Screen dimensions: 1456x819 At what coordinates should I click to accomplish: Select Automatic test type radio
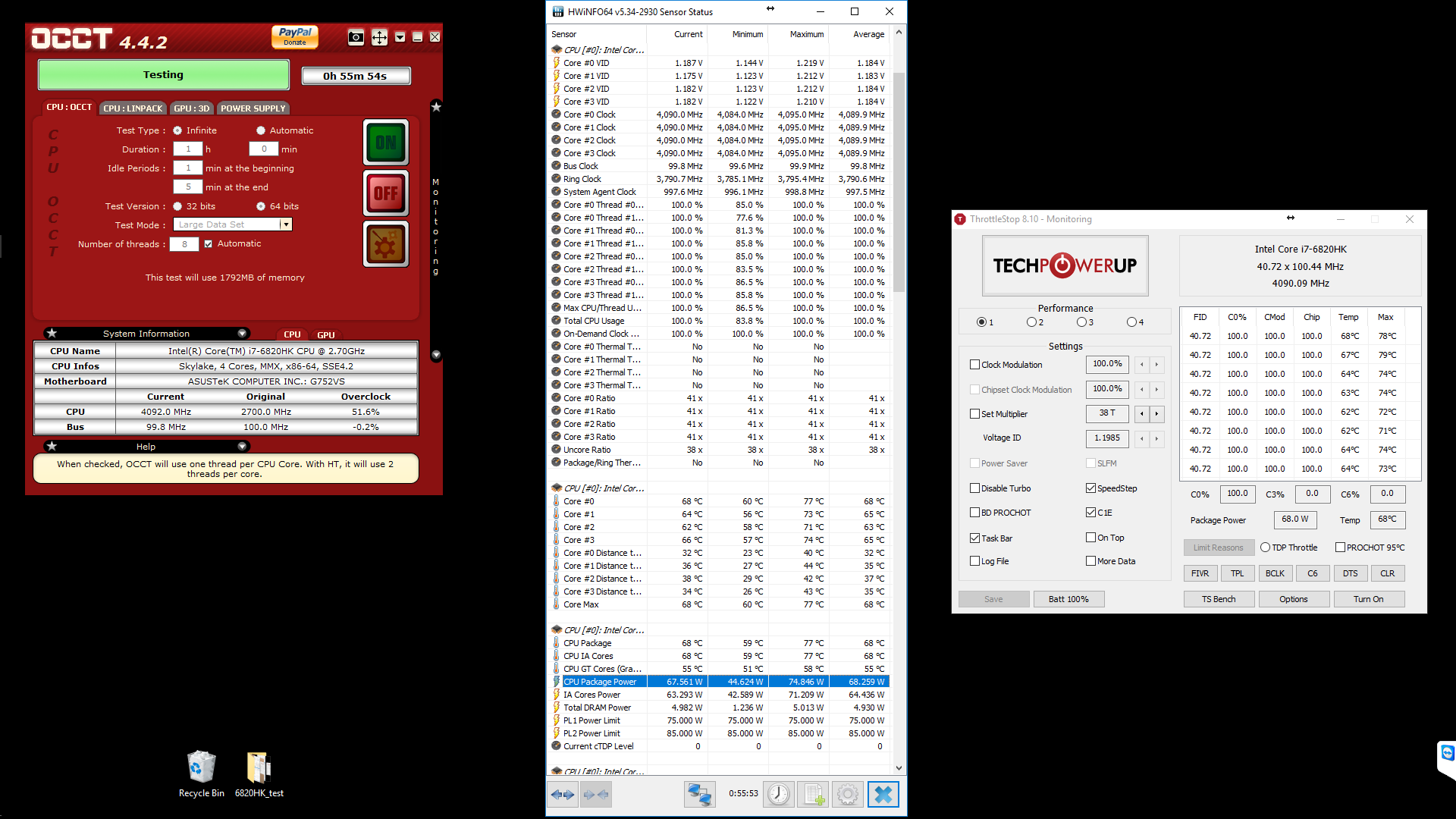point(261,130)
